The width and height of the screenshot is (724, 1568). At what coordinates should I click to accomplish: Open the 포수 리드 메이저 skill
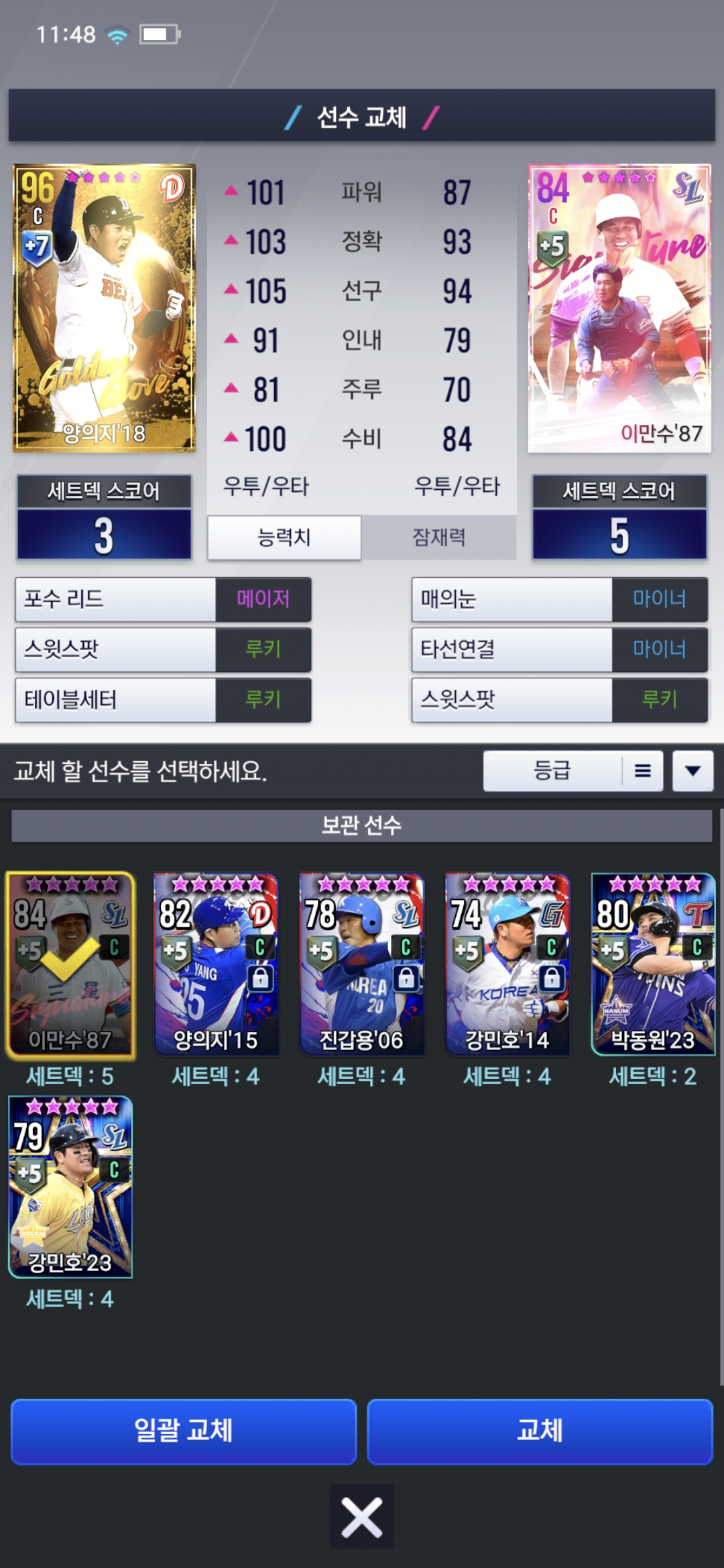pyautogui.click(x=163, y=599)
